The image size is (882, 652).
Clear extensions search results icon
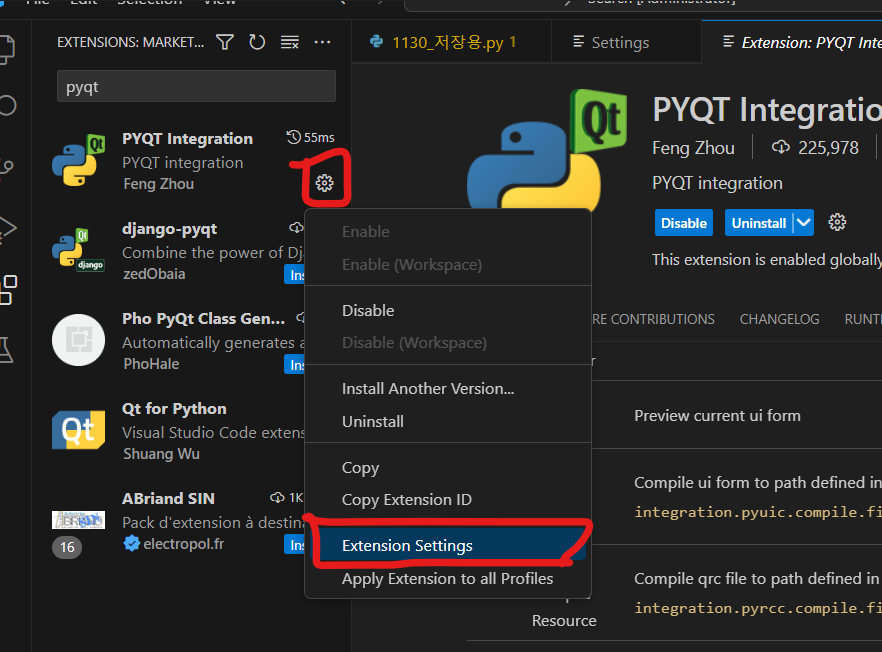click(x=290, y=42)
